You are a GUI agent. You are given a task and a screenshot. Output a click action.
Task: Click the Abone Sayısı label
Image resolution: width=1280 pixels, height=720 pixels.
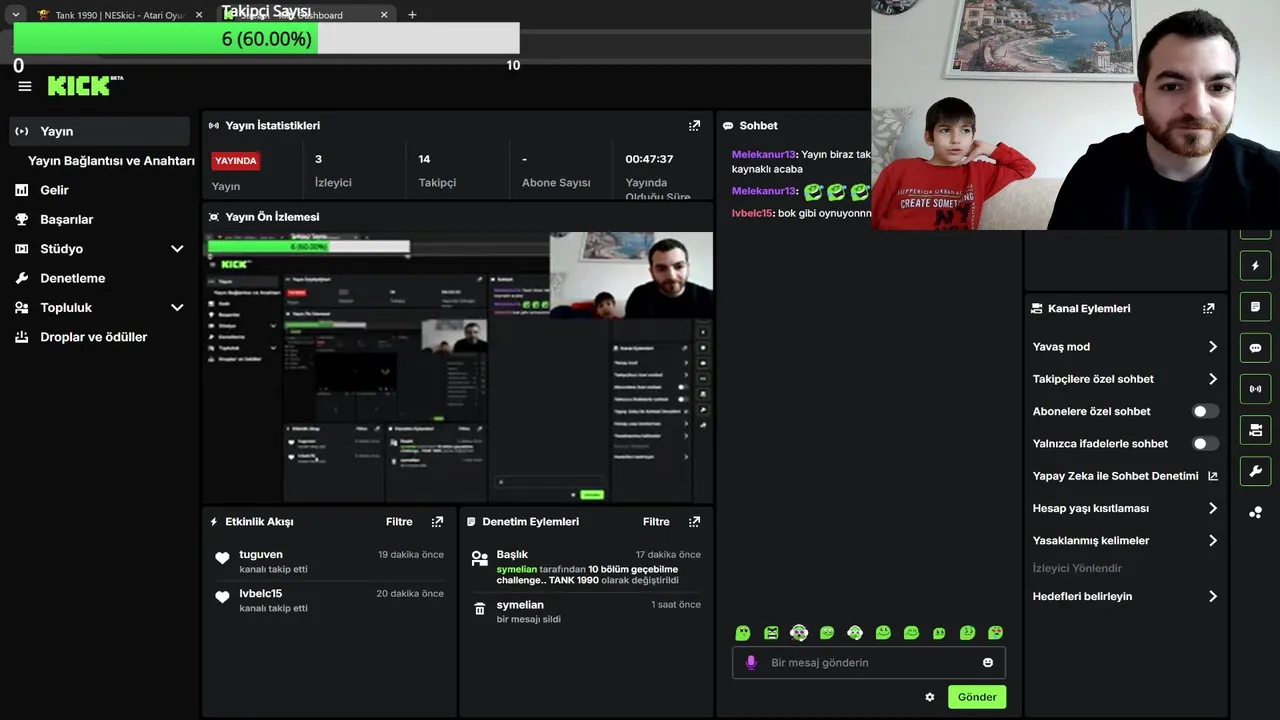pyautogui.click(x=556, y=183)
